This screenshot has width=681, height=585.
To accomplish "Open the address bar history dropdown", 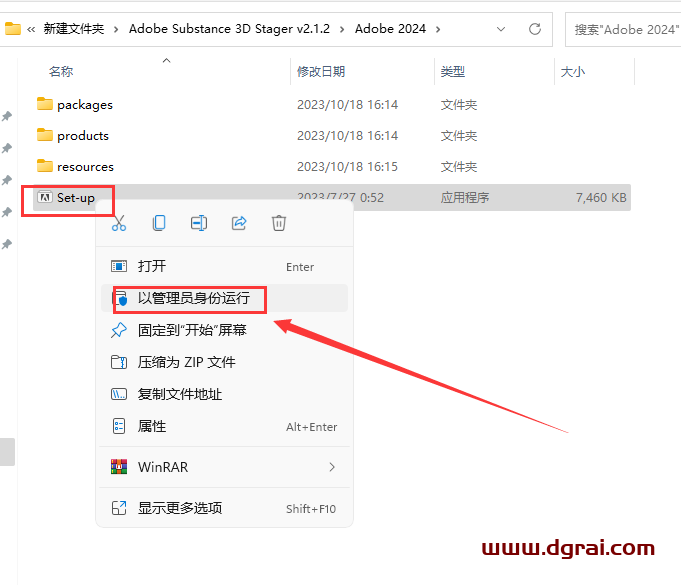I will (501, 29).
